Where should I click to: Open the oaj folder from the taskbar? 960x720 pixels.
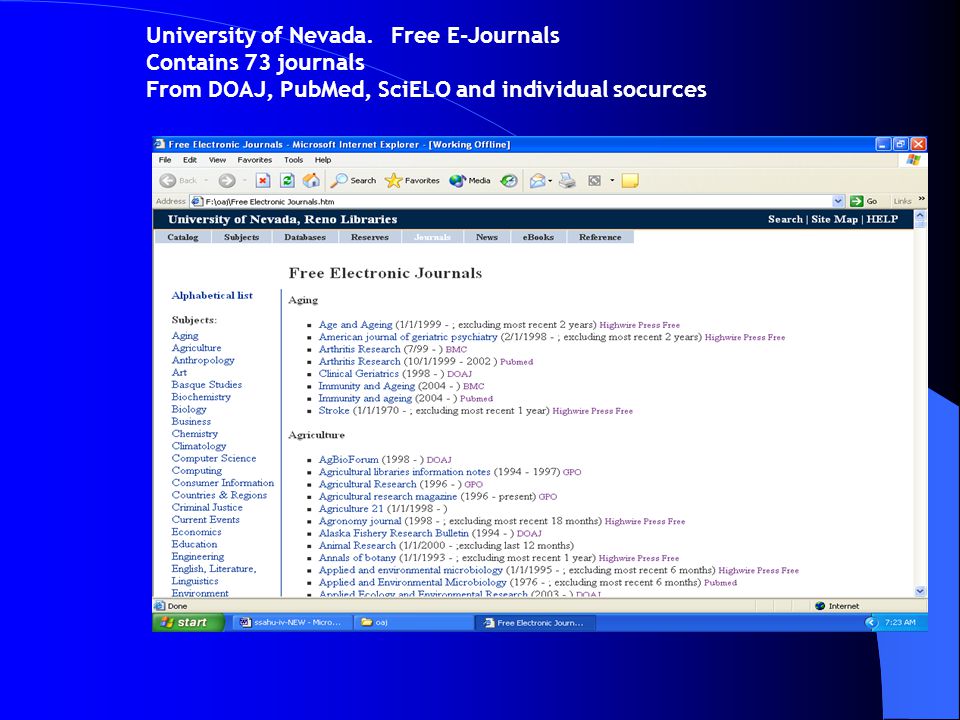click(x=413, y=623)
